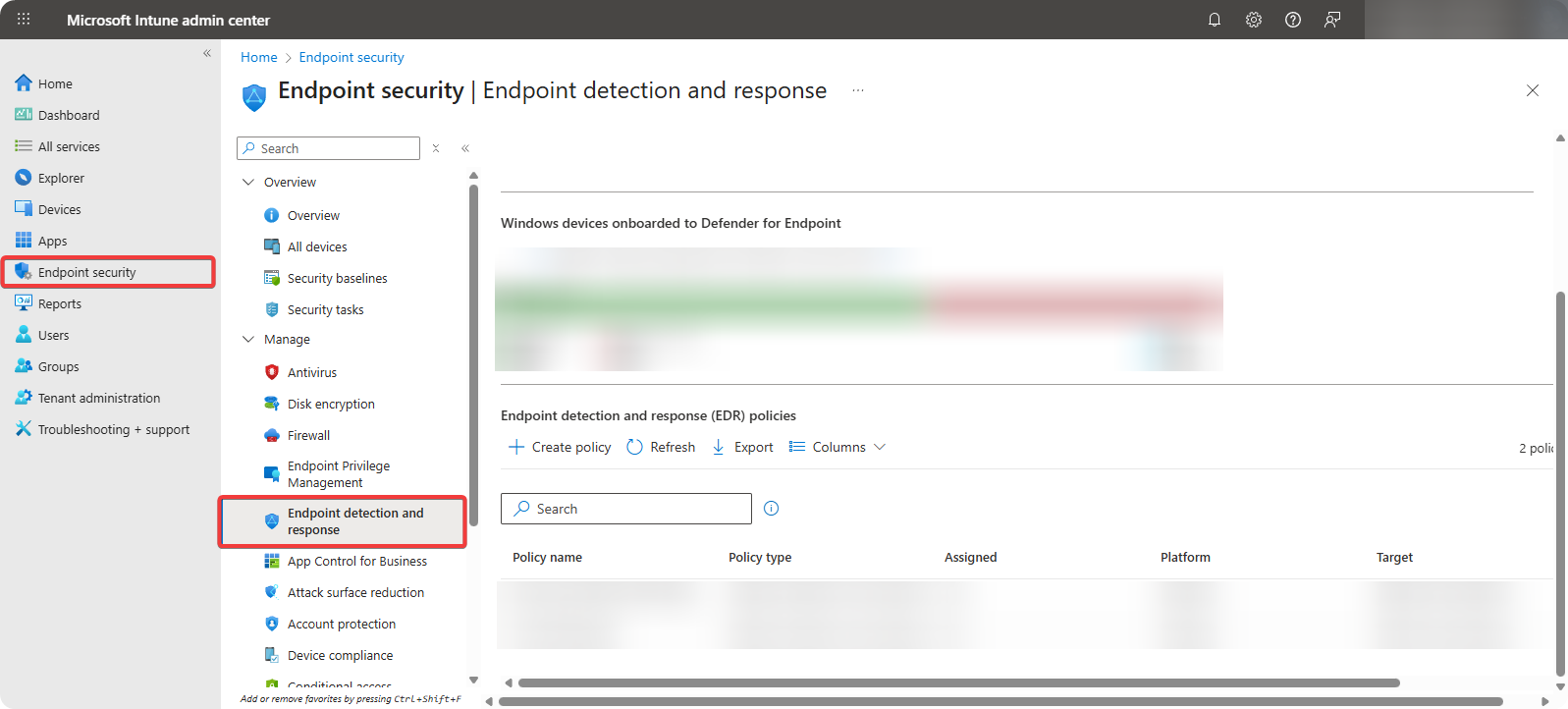This screenshot has height=709, width=1568.
Task: Click the horizontal scrollbar under policy table
Action: (x=957, y=682)
